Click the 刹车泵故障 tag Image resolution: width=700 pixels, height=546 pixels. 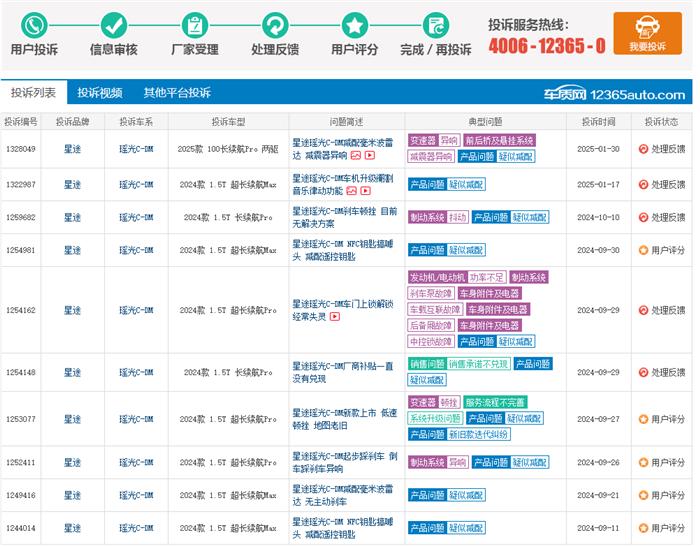pos(431,294)
